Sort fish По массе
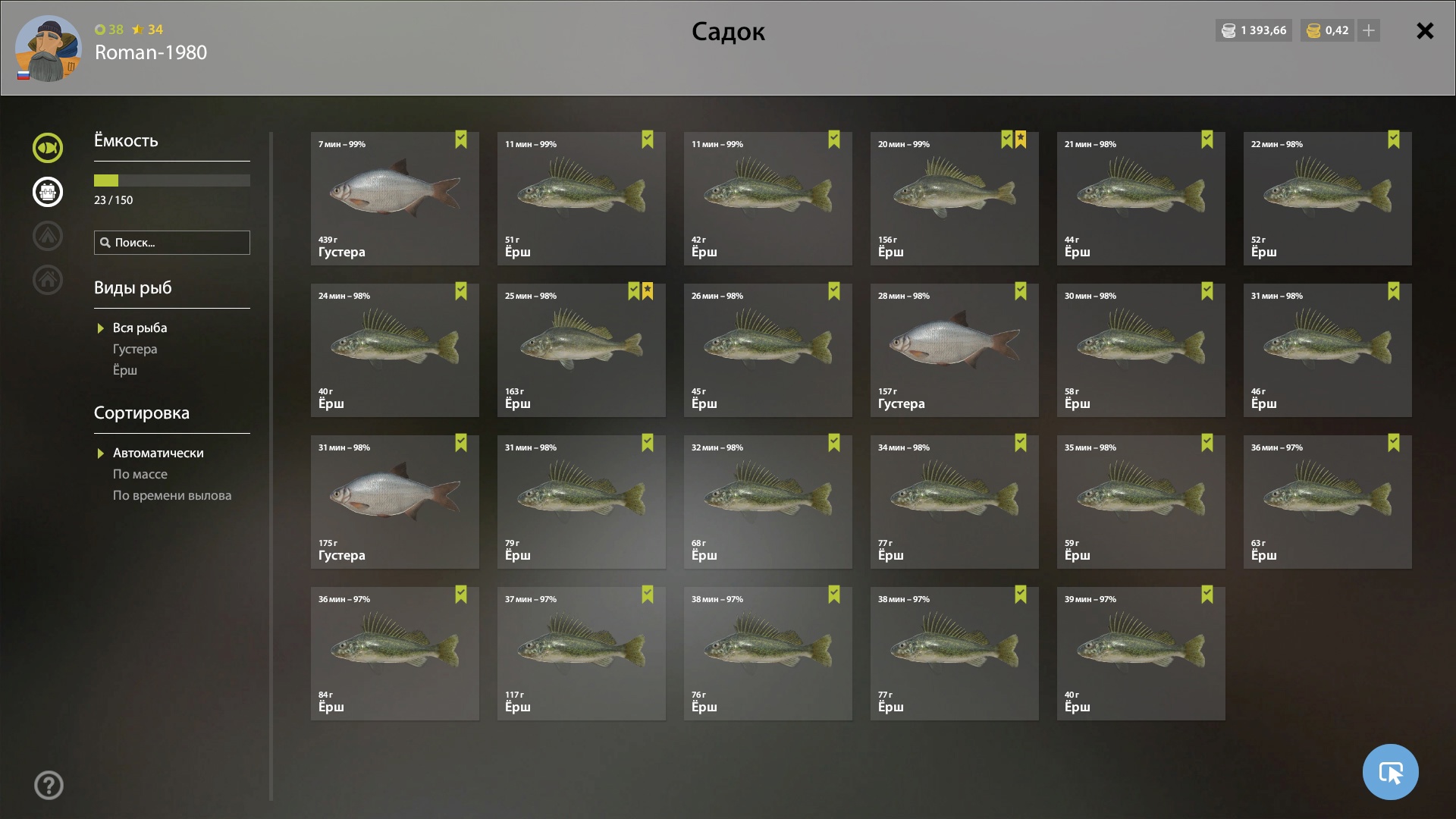The image size is (1456, 819). (140, 474)
